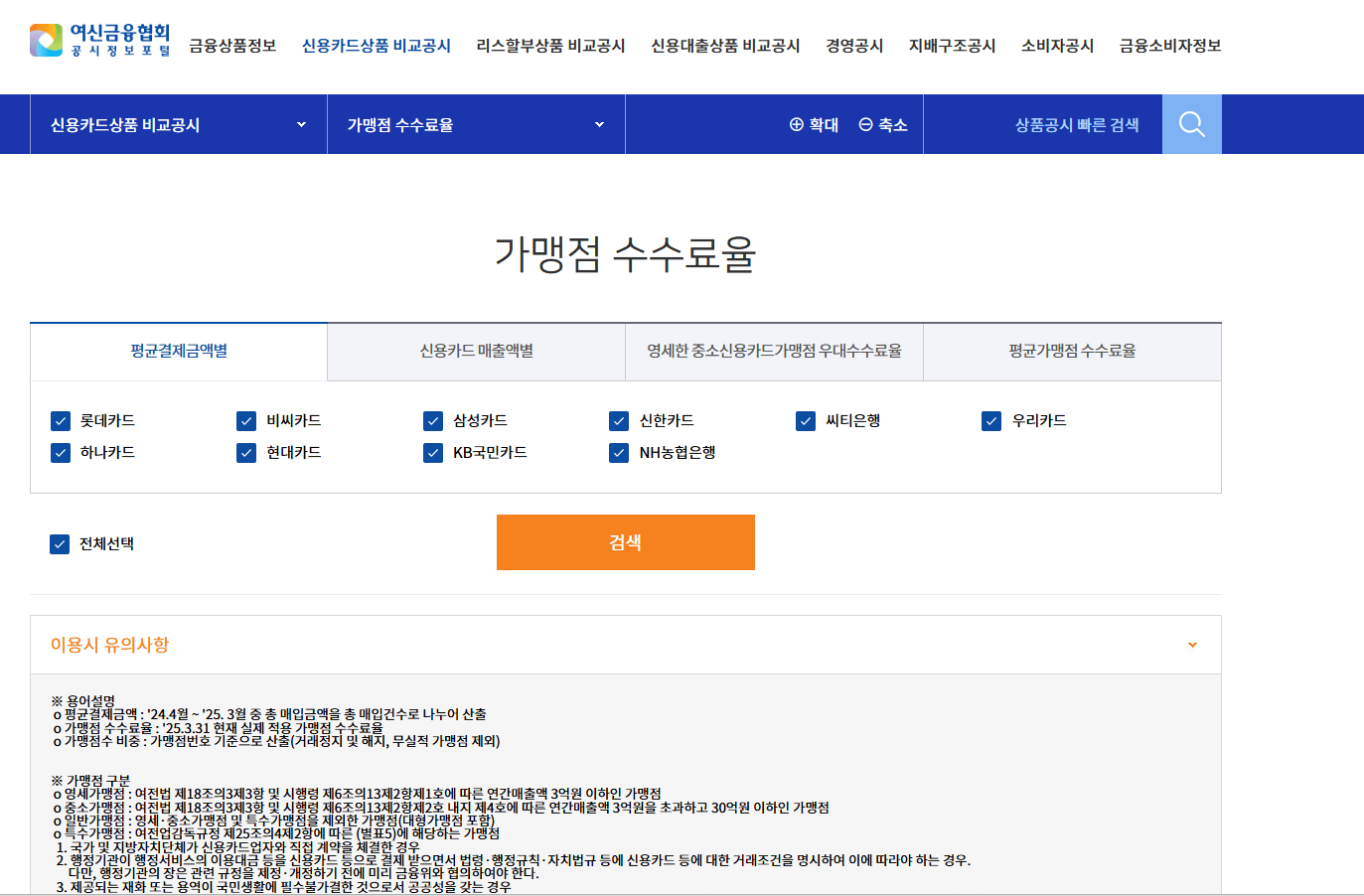Switch to 평균가맹점 수수료율 tab
This screenshot has height=896, width=1364.
pos(1073,351)
